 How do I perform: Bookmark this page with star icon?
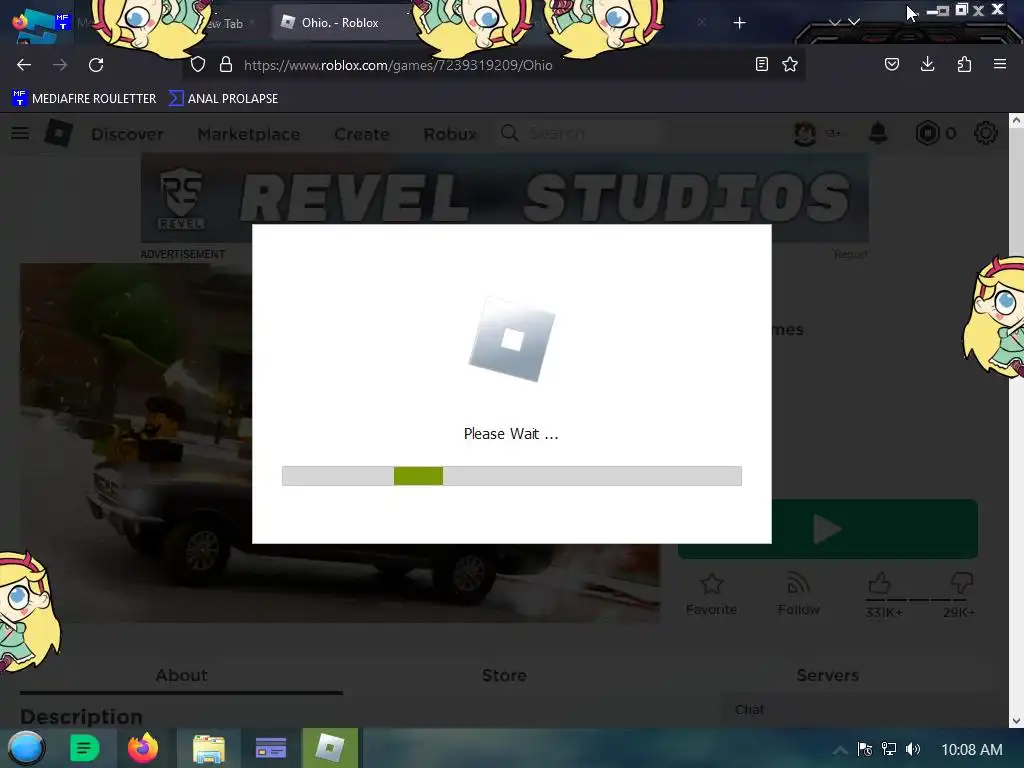click(790, 64)
